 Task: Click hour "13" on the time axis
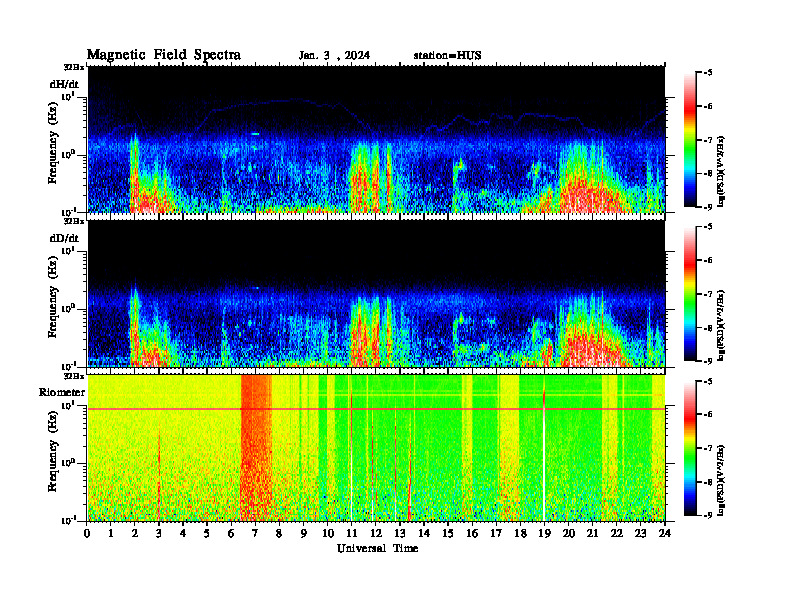coord(400,533)
